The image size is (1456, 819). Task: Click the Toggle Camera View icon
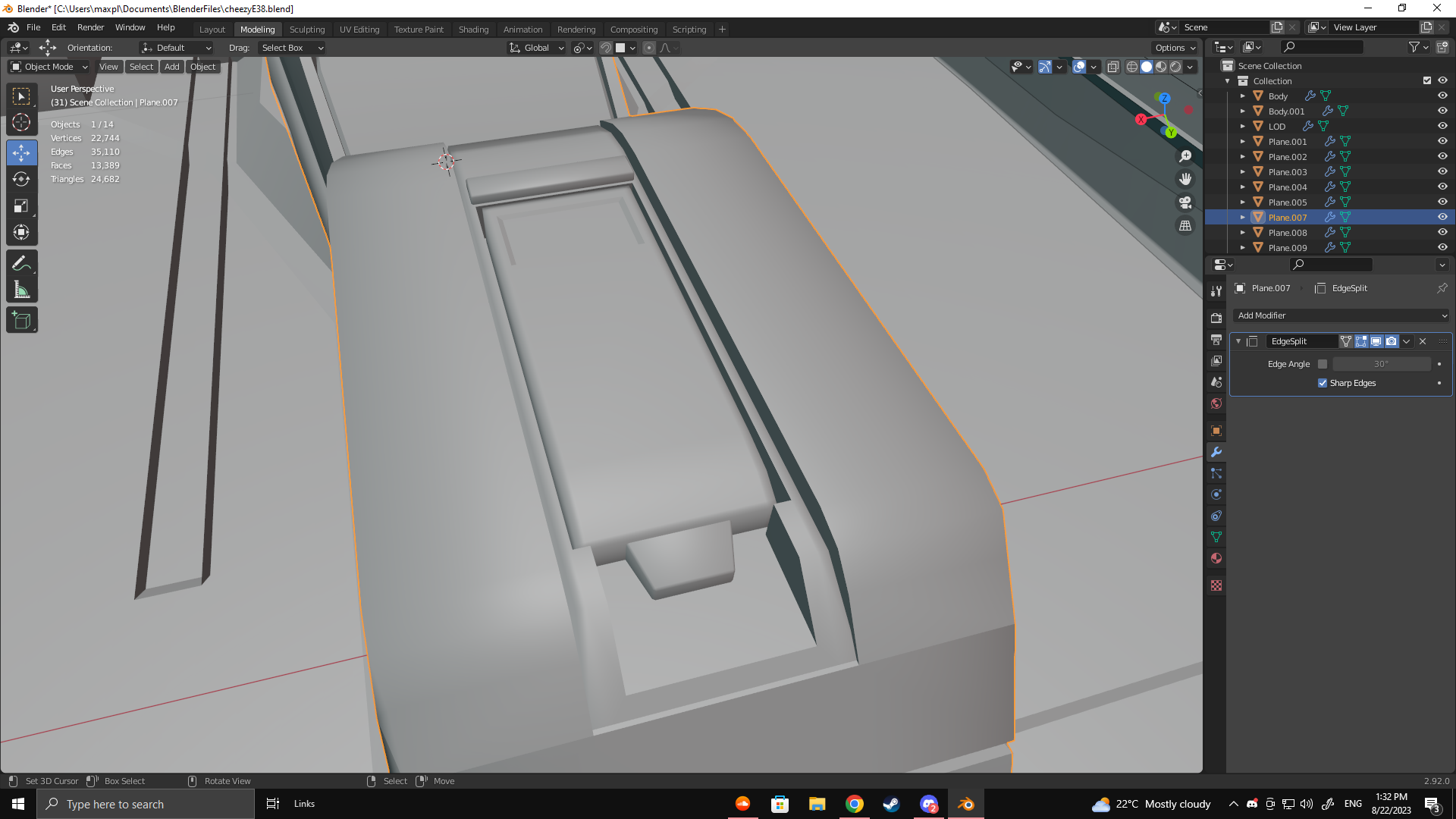(x=1185, y=202)
